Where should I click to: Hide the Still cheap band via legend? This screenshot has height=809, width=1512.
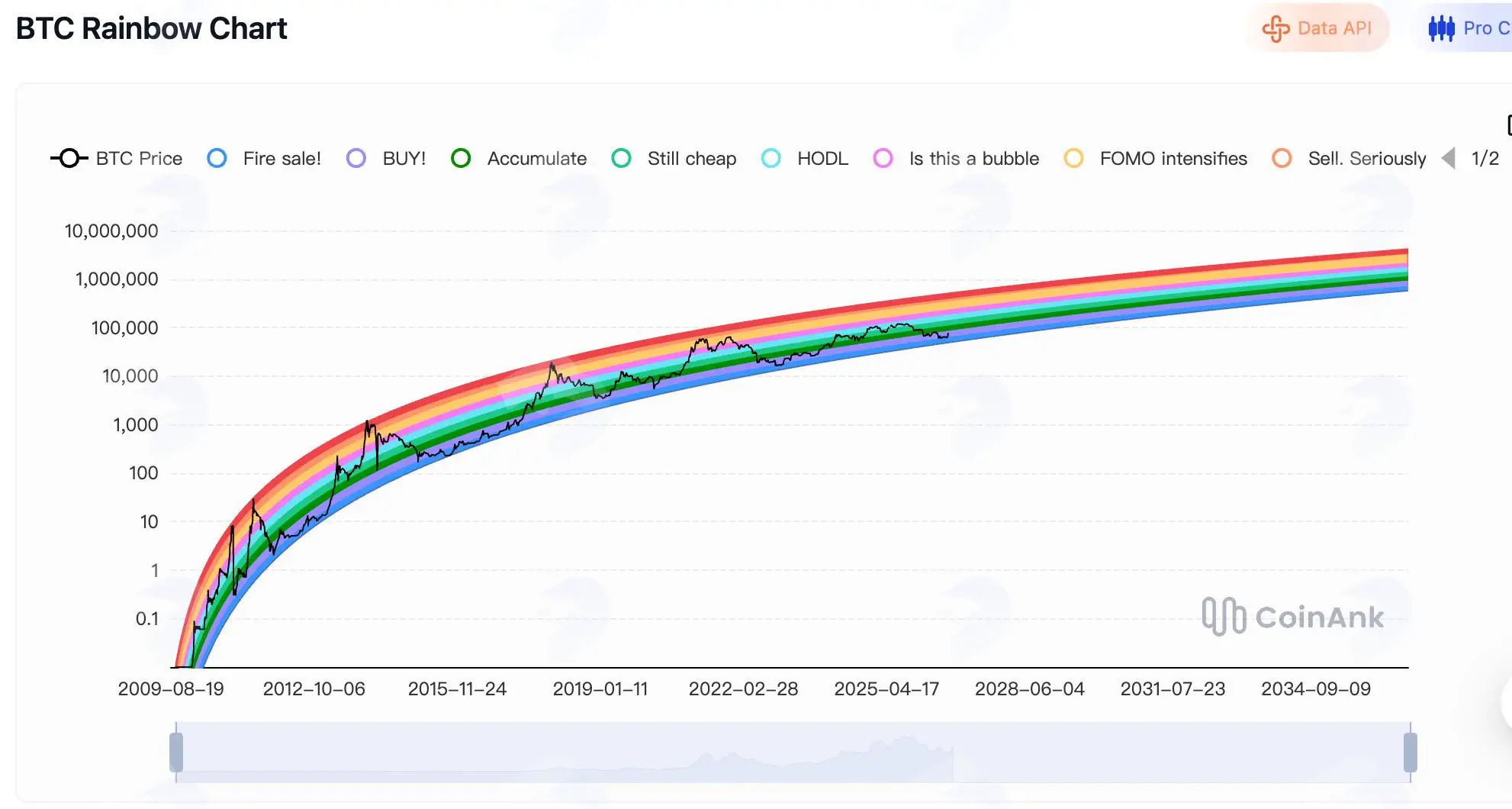pyautogui.click(x=674, y=159)
